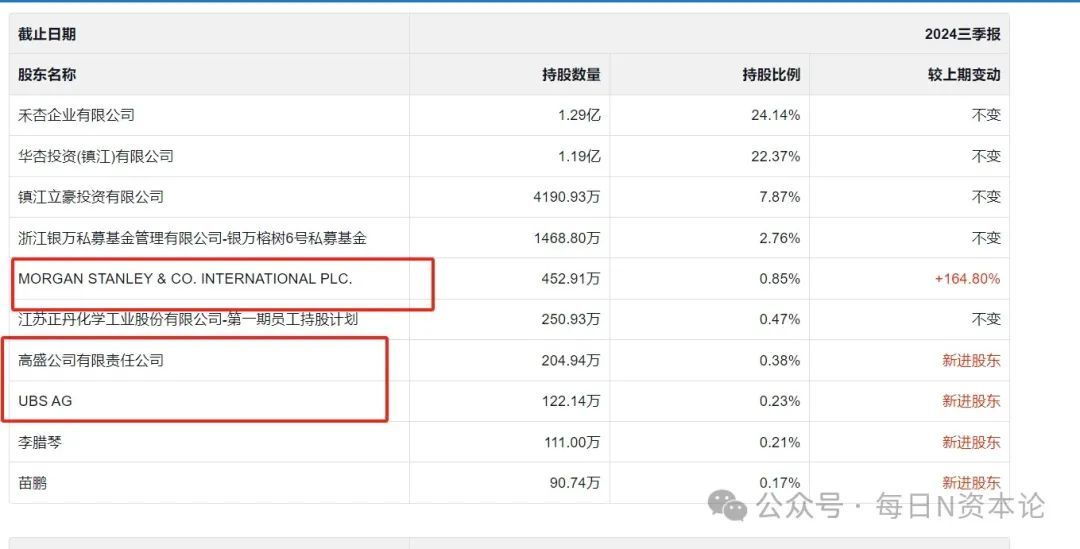Screen dimensions: 1080x549
Task: Open shareholder 苗鹏
Action: (32, 483)
